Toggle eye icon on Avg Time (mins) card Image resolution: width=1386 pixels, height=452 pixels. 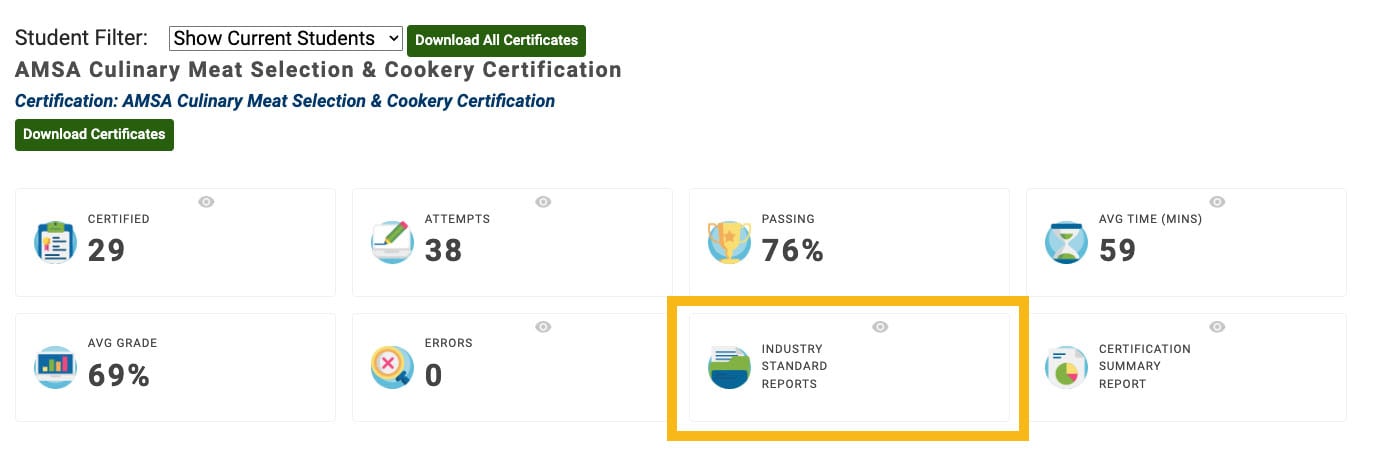click(x=1217, y=202)
